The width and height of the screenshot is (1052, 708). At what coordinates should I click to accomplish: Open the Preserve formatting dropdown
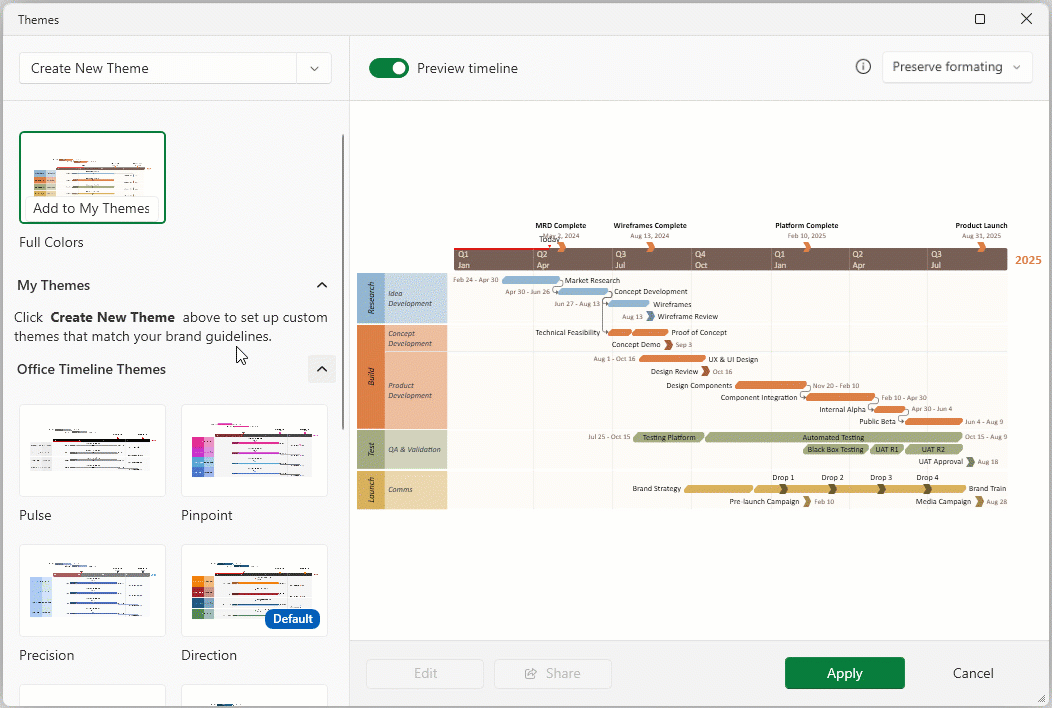point(957,67)
